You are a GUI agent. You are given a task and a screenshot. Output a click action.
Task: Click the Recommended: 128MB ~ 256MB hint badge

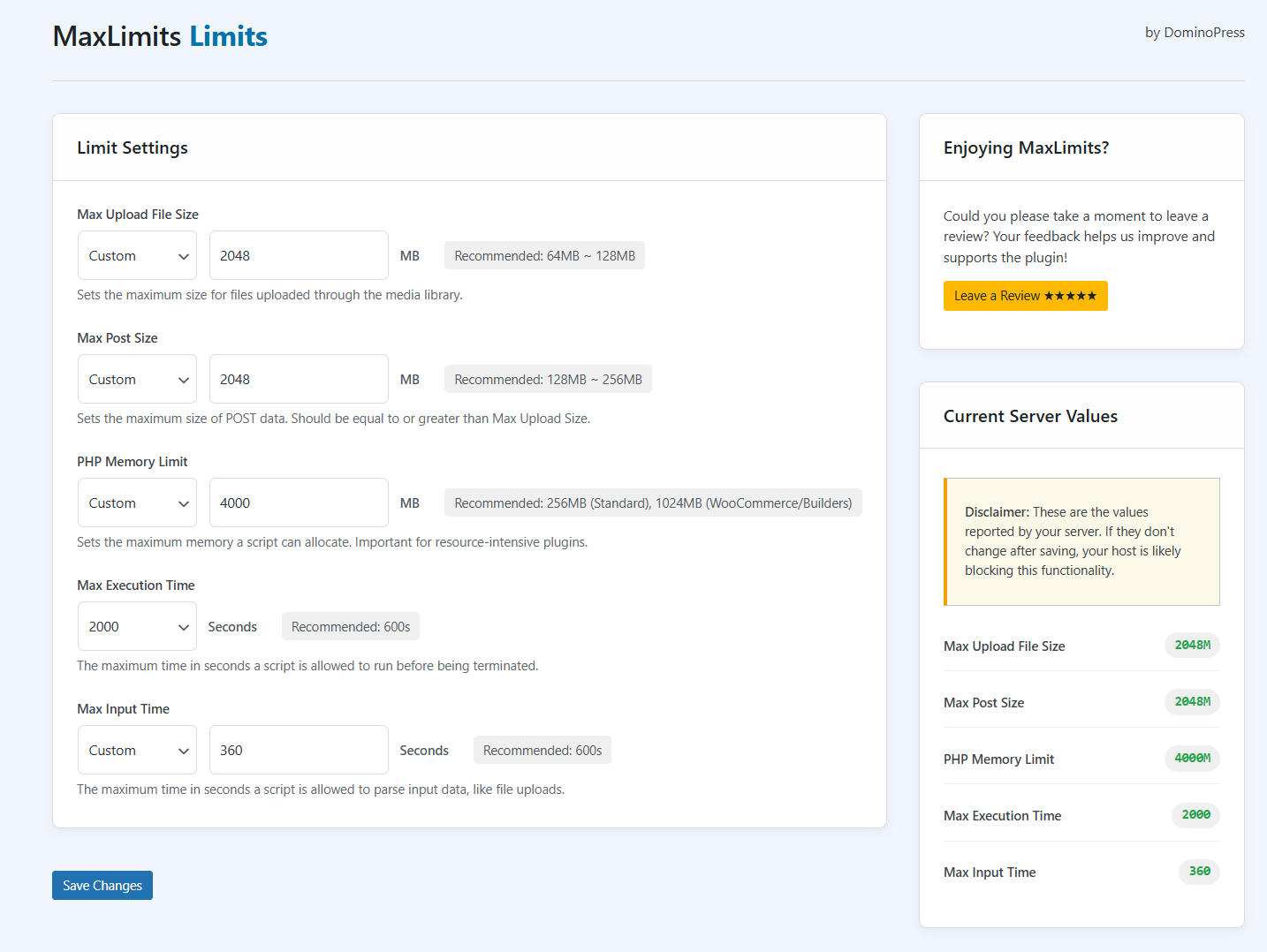point(548,380)
